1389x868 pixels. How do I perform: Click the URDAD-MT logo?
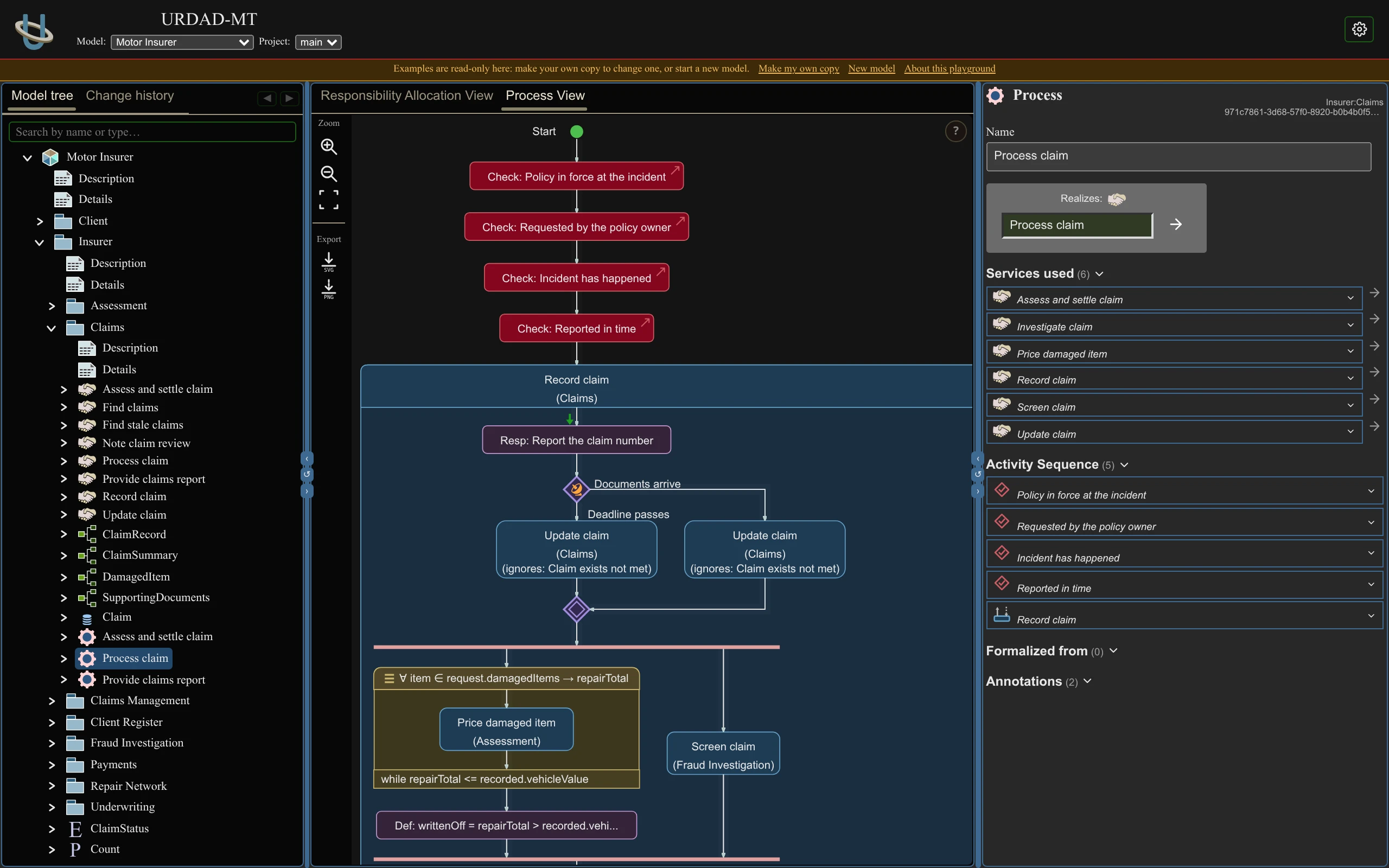pos(34,31)
